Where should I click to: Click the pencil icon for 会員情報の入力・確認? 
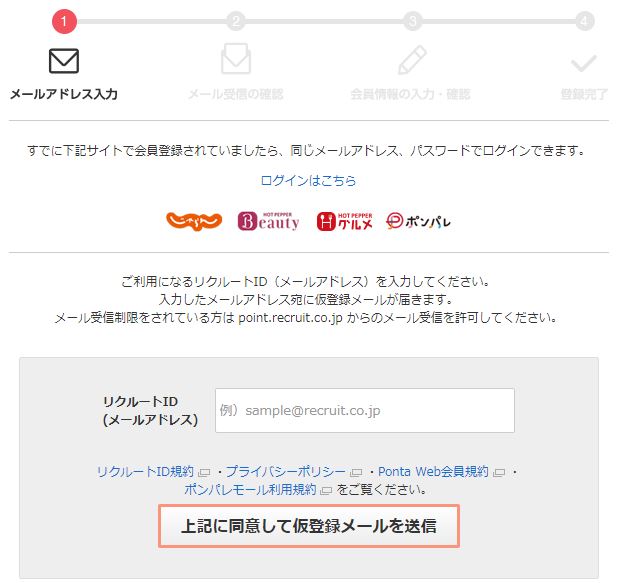(412, 60)
